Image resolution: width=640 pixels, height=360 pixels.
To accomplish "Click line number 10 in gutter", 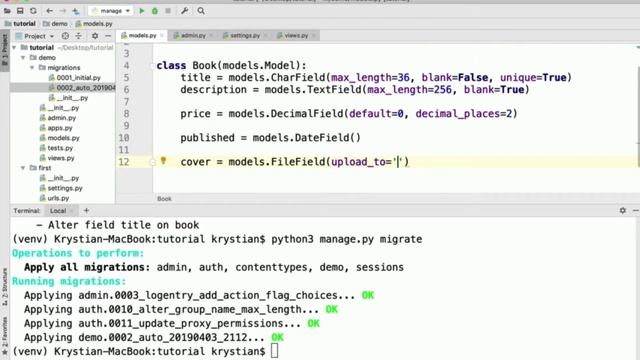I will click(124, 138).
